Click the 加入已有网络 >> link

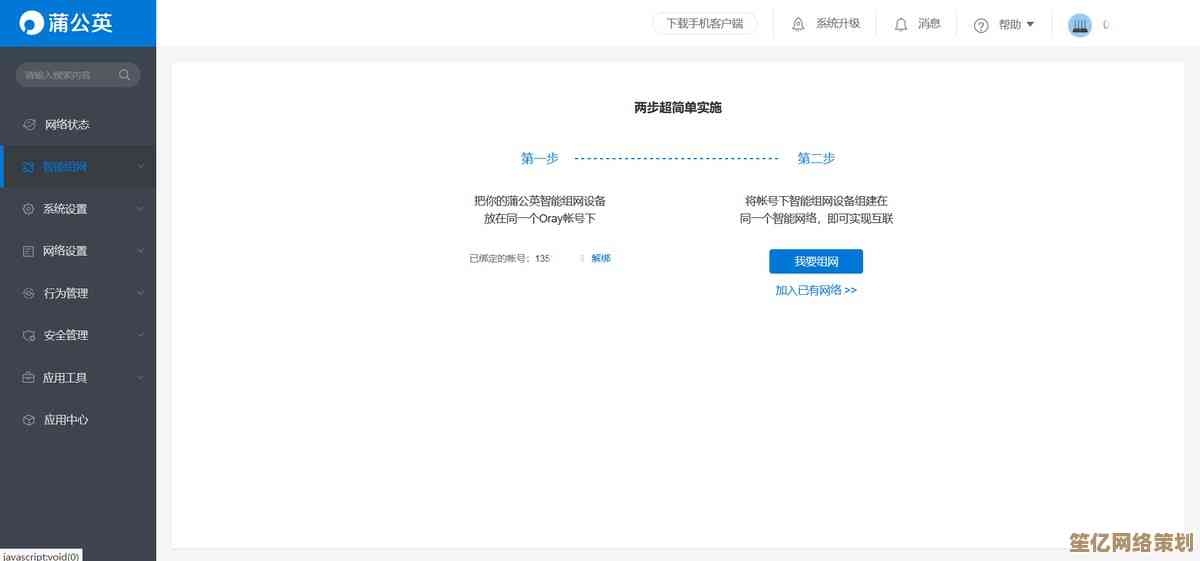(816, 290)
